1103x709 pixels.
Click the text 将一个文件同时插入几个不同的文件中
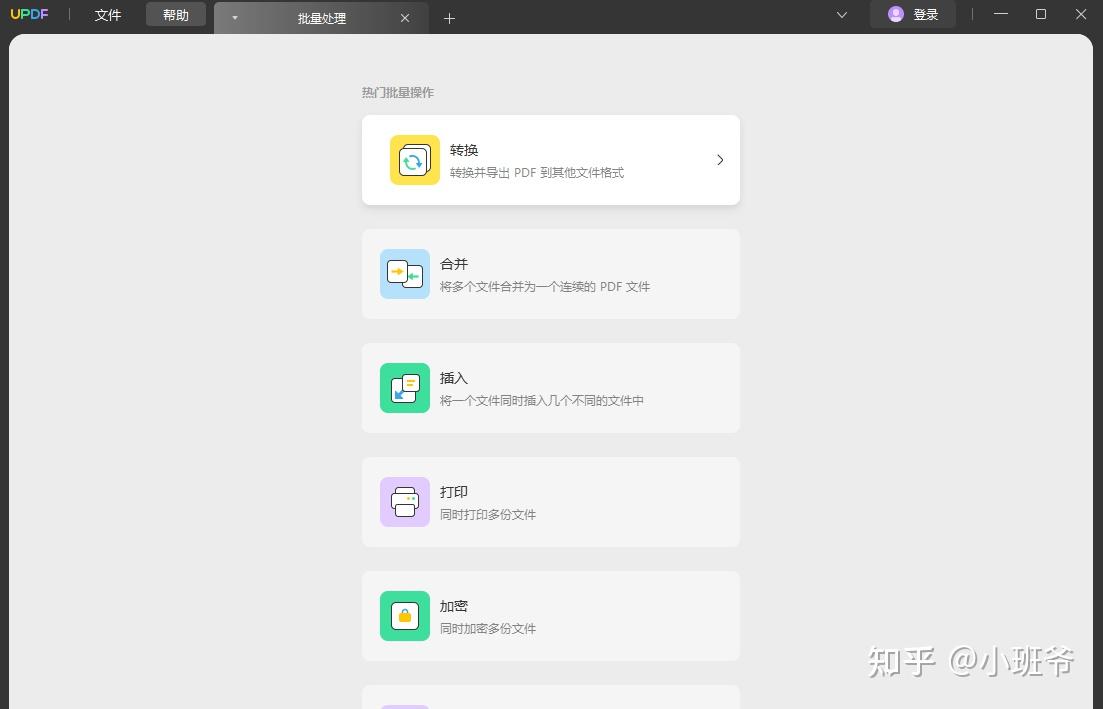click(x=542, y=401)
